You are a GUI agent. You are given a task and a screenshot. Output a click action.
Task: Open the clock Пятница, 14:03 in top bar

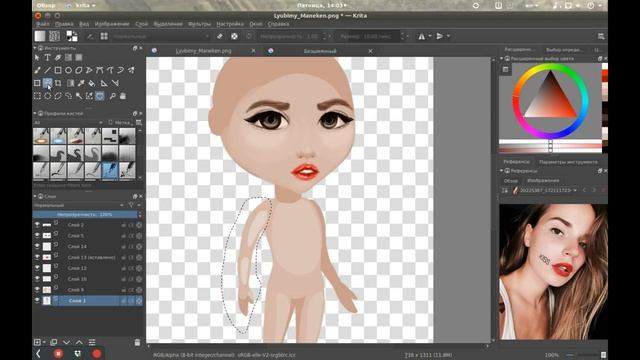(x=322, y=6)
